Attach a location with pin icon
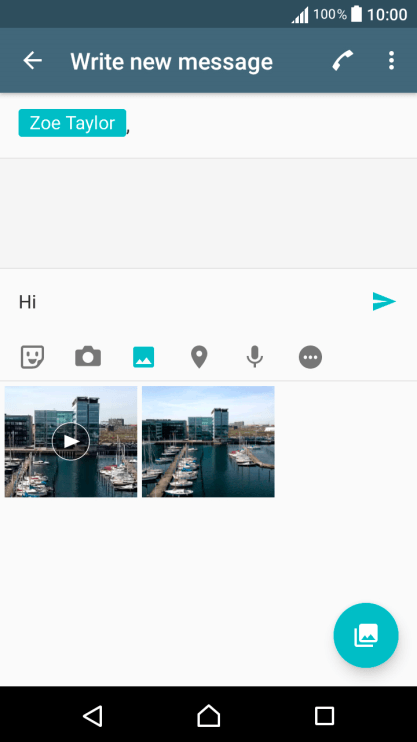Screen dimensions: 417x742 pyautogui.click(x=199, y=357)
